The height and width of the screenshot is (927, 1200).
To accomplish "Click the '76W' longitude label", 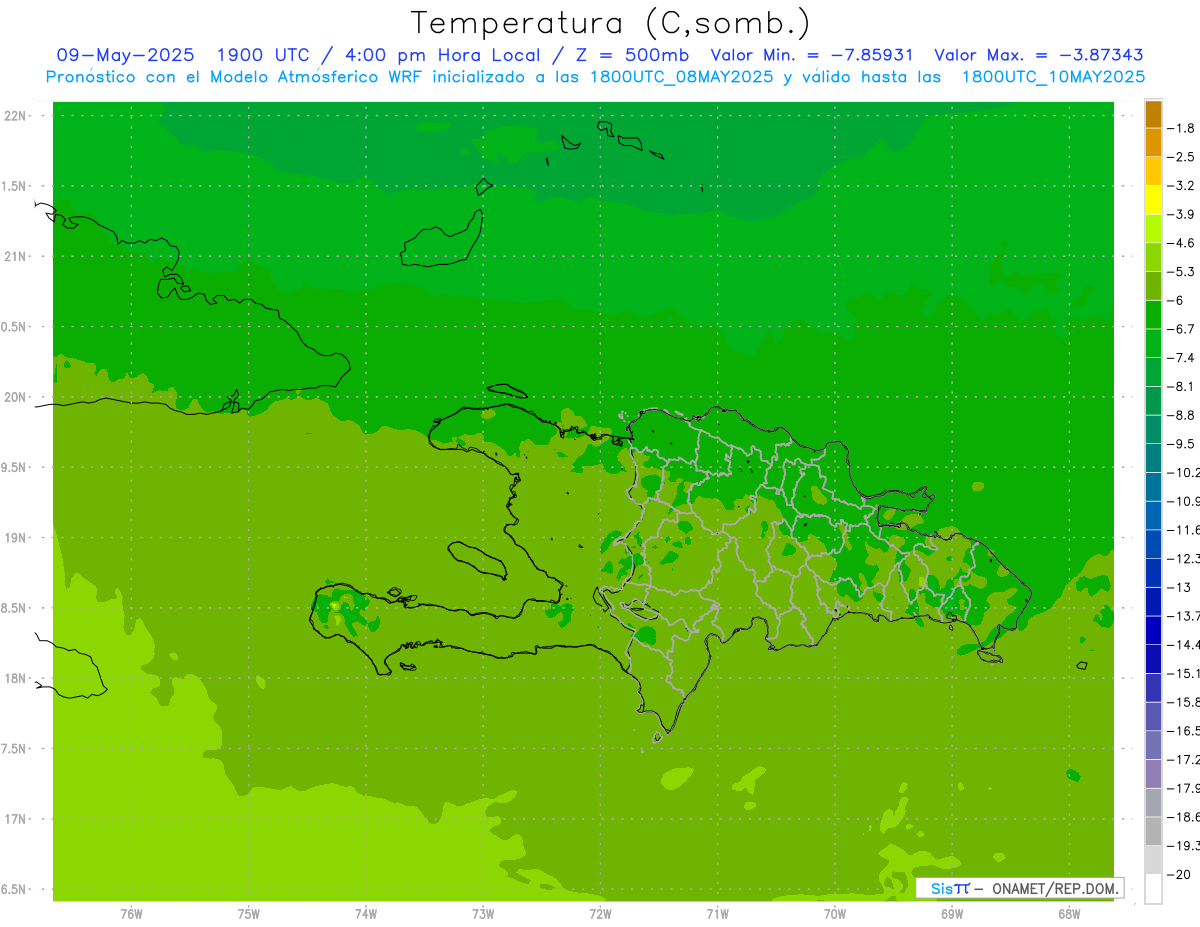I will pyautogui.click(x=131, y=914).
